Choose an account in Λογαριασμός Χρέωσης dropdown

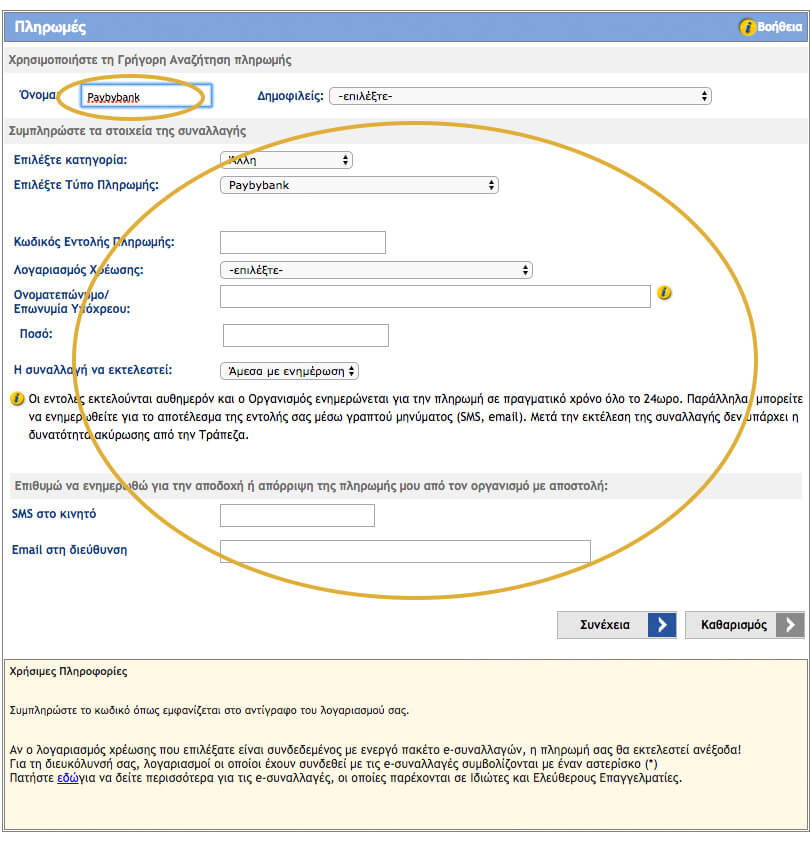pyautogui.click(x=375, y=270)
